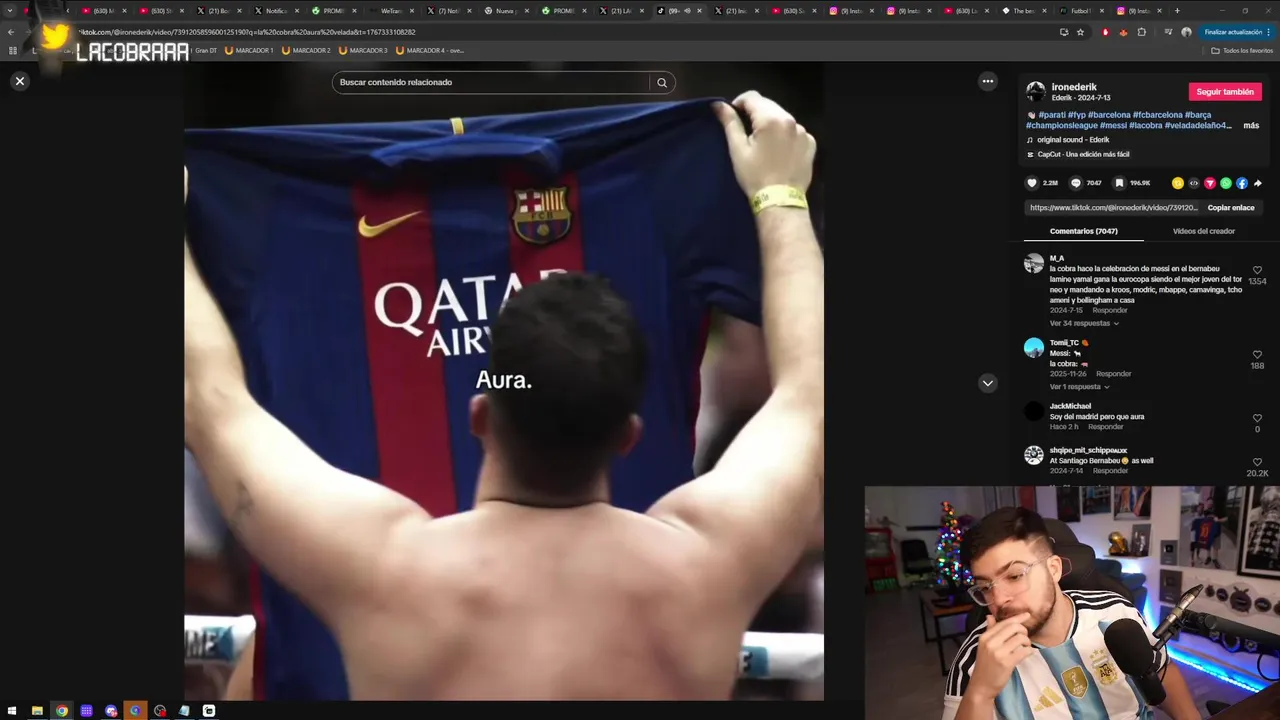1280x720 pixels.
Task: Click 'Responder' under JackMichael's comment
Action: pos(1106,427)
